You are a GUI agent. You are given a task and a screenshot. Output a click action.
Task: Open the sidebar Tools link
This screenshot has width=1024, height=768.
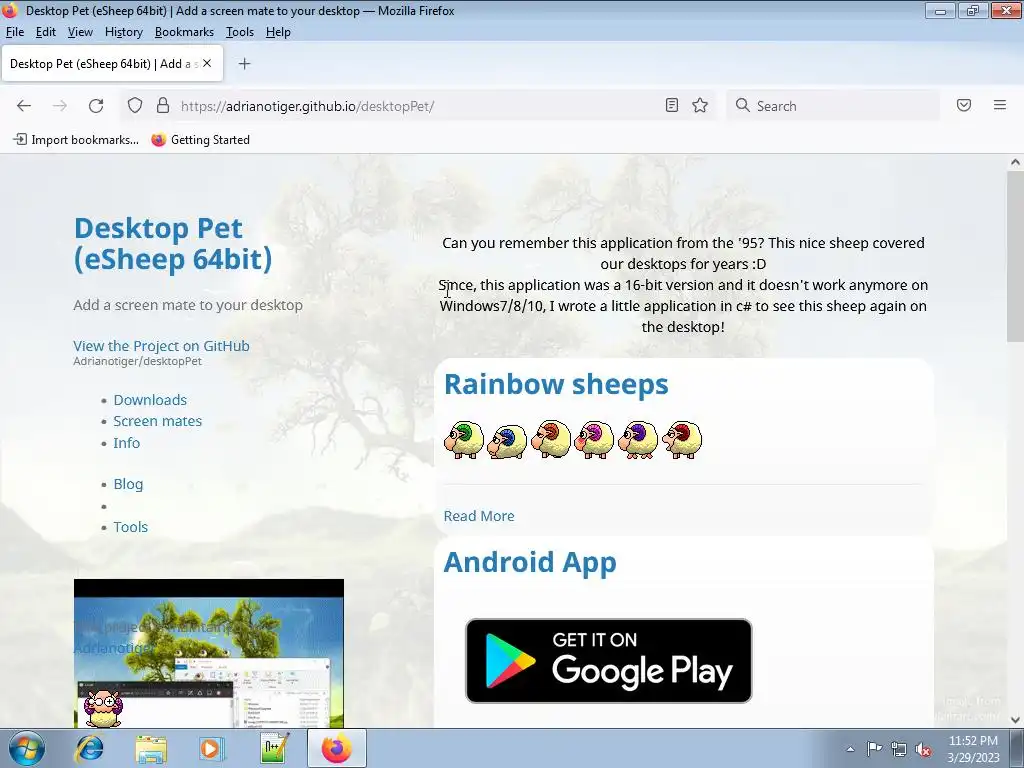click(131, 527)
